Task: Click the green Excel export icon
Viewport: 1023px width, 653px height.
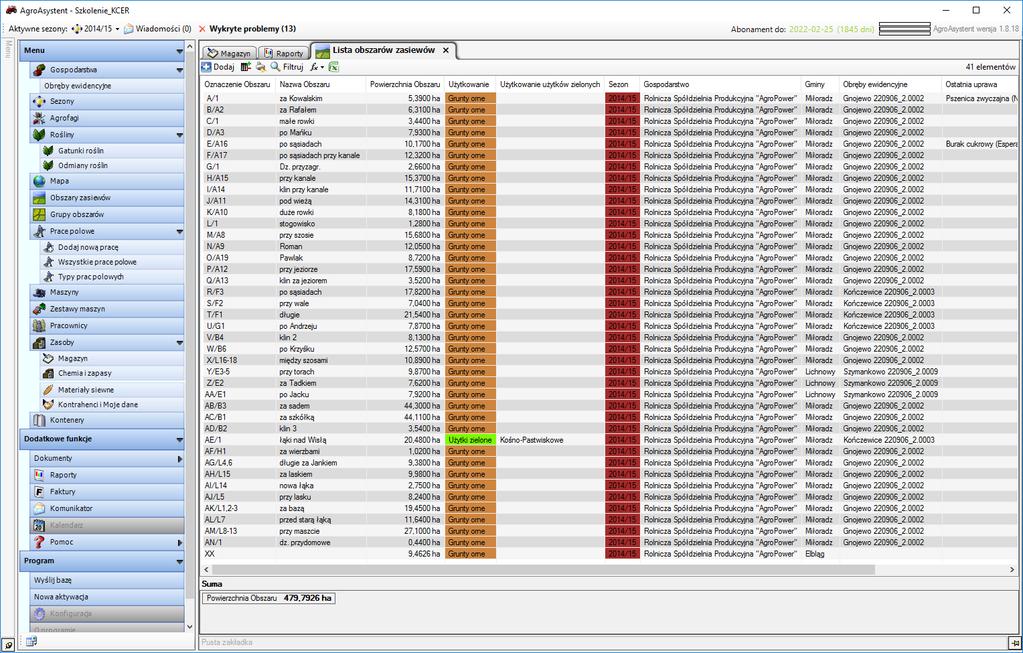Action: [x=333, y=67]
